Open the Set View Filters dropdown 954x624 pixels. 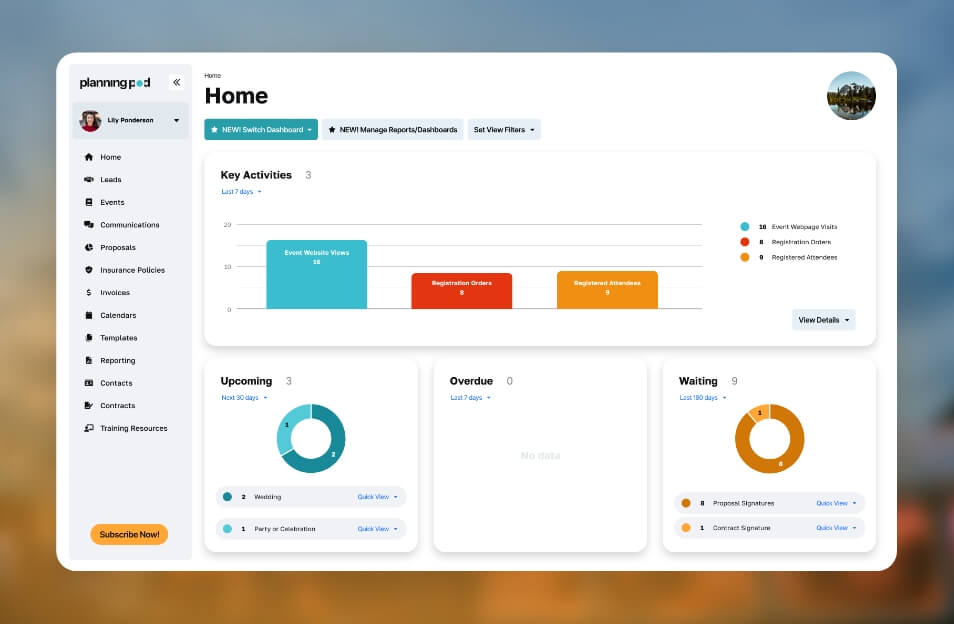click(504, 130)
